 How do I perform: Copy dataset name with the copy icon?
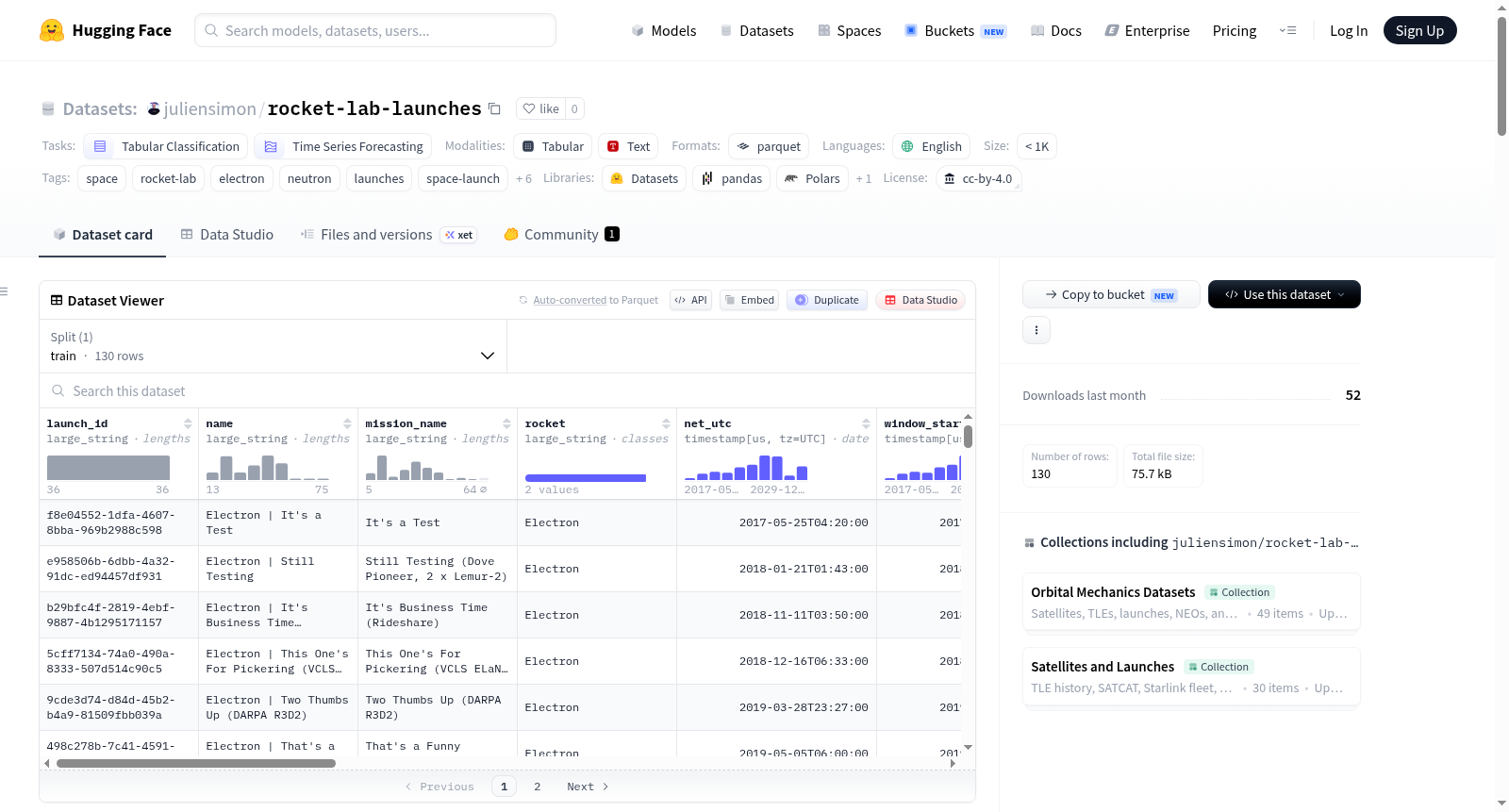pyautogui.click(x=494, y=108)
